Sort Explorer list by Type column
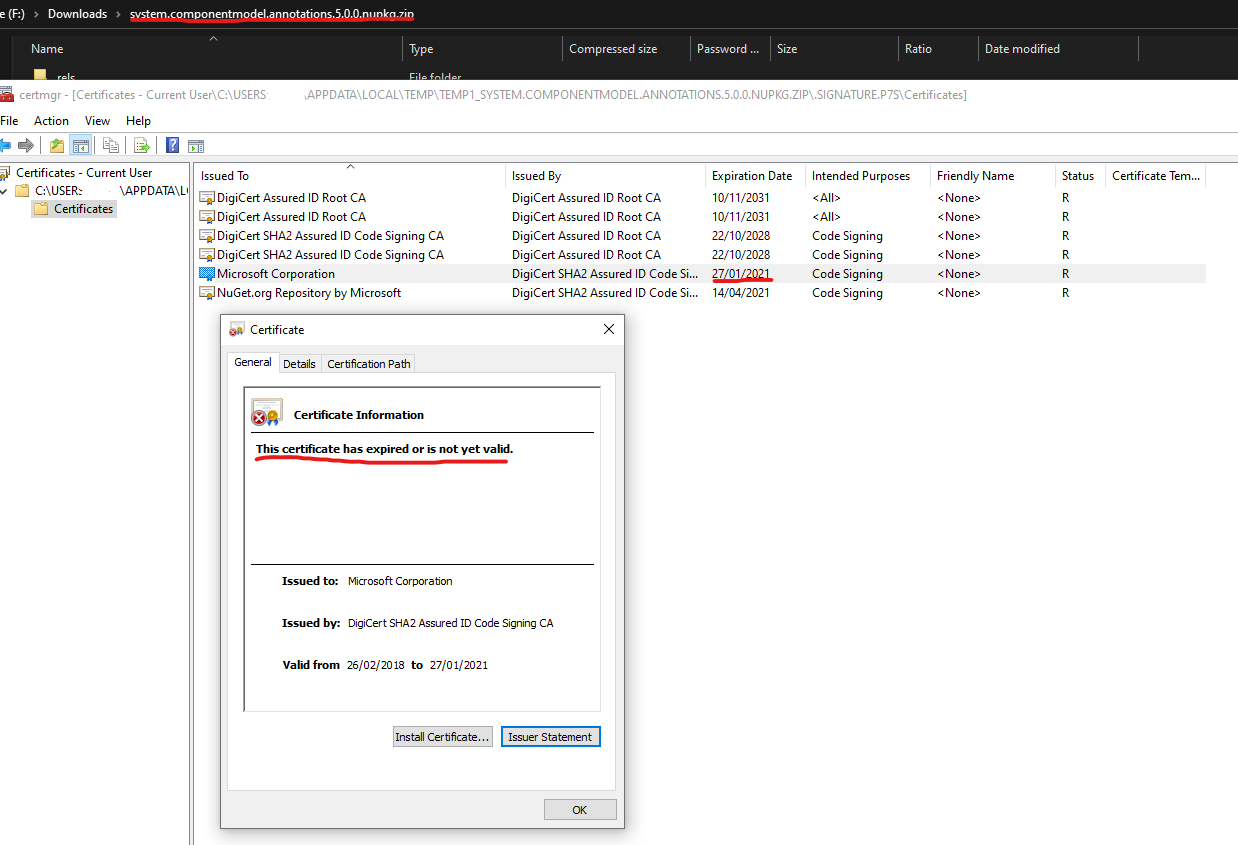 point(482,49)
